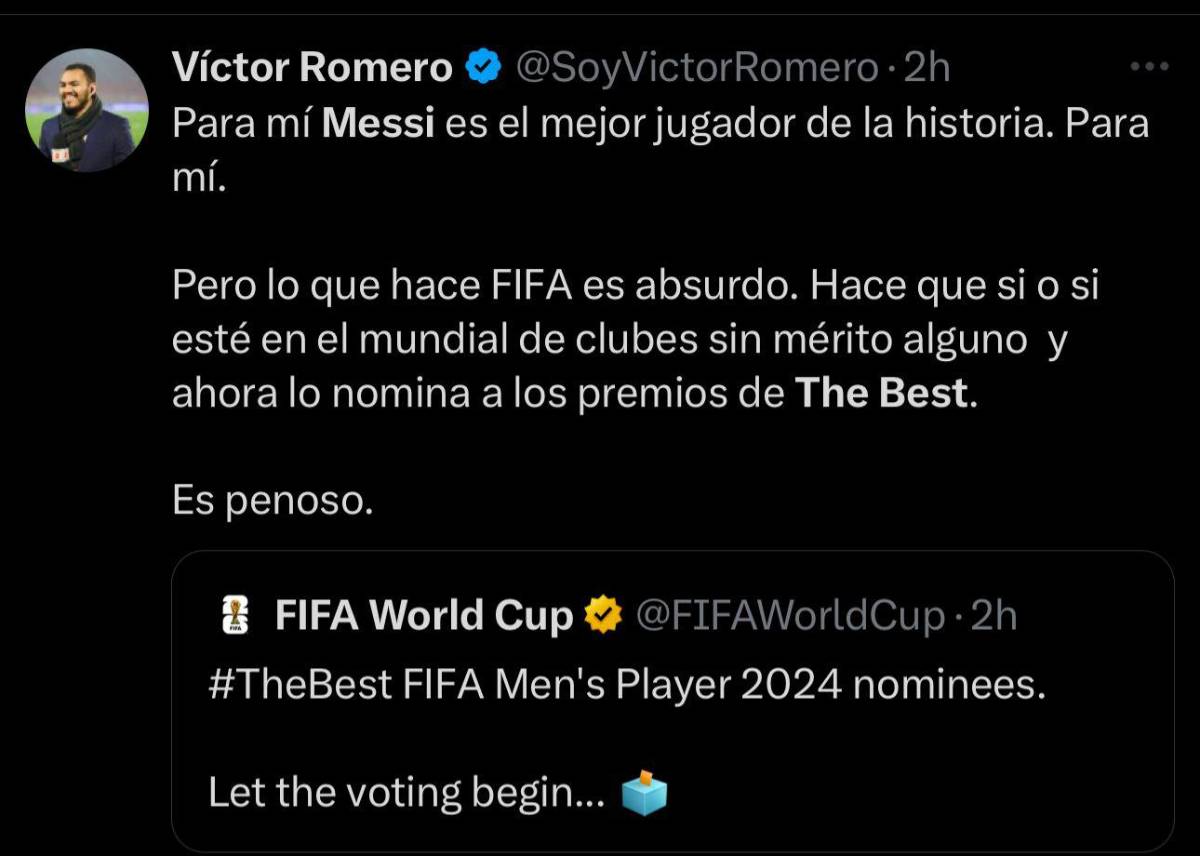Click the checkmark beside Víctor Romero's name

click(482, 66)
